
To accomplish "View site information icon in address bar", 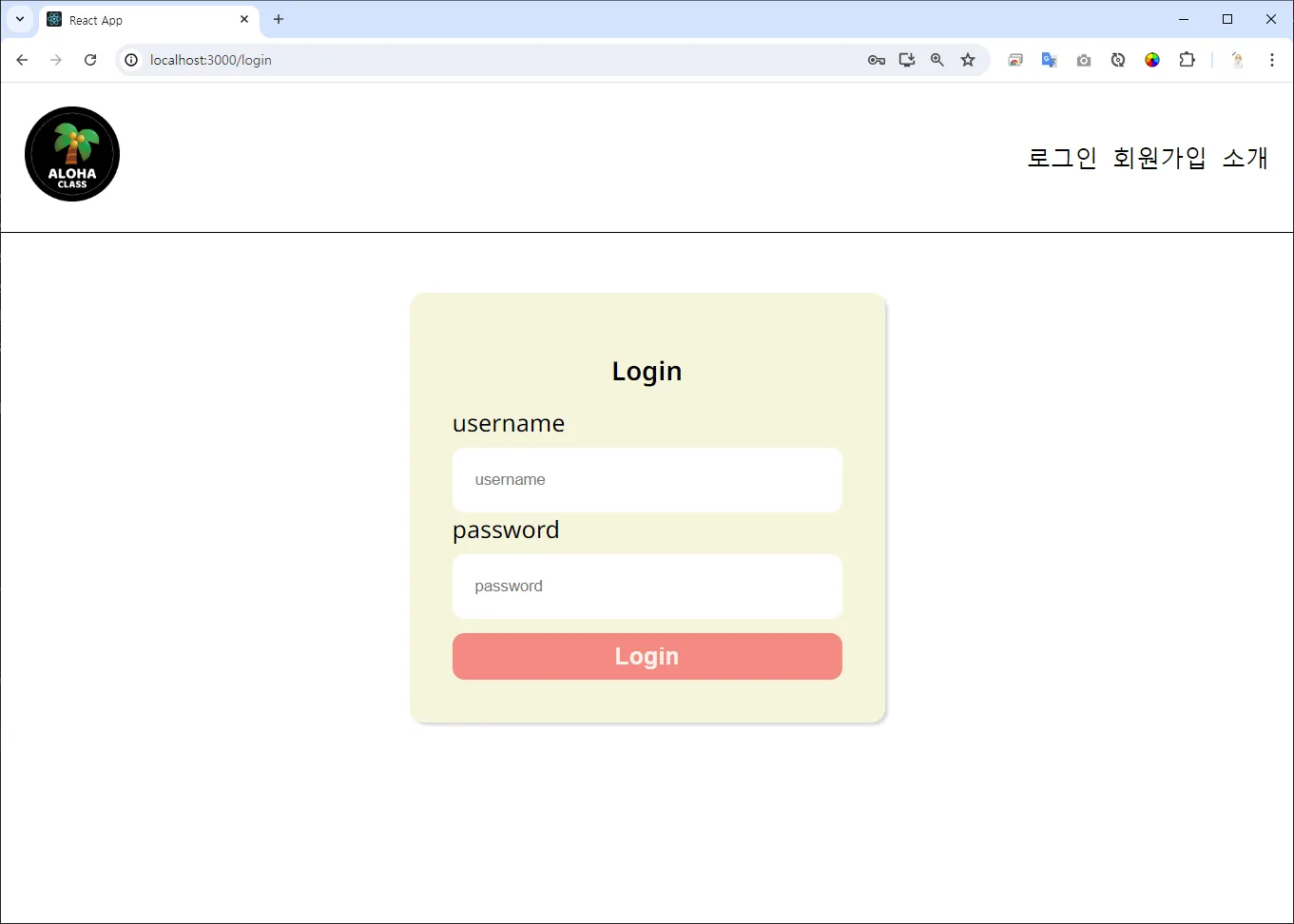I will coord(132,60).
